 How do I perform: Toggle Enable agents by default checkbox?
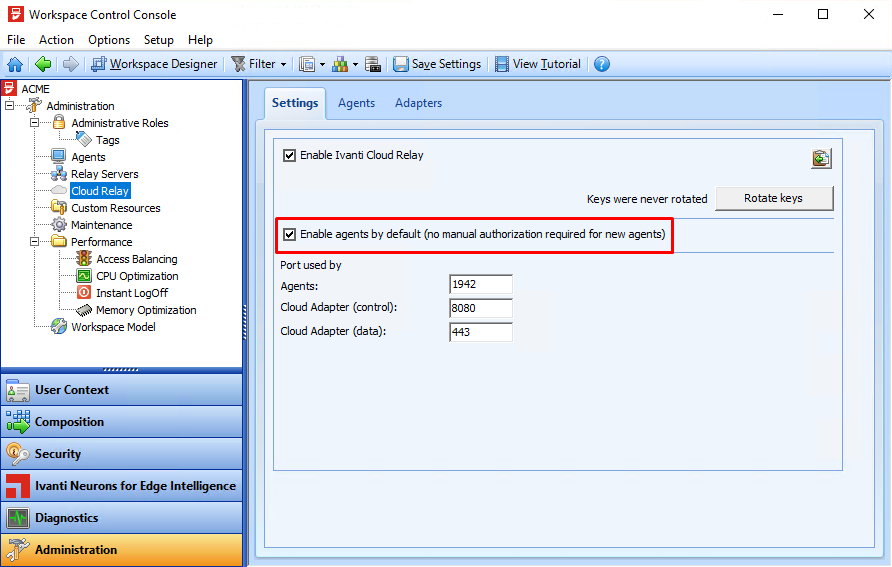pos(290,235)
